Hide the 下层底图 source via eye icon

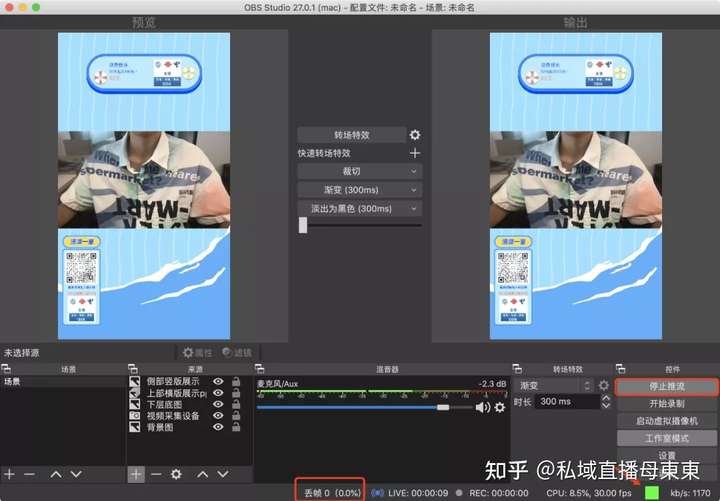click(x=218, y=404)
